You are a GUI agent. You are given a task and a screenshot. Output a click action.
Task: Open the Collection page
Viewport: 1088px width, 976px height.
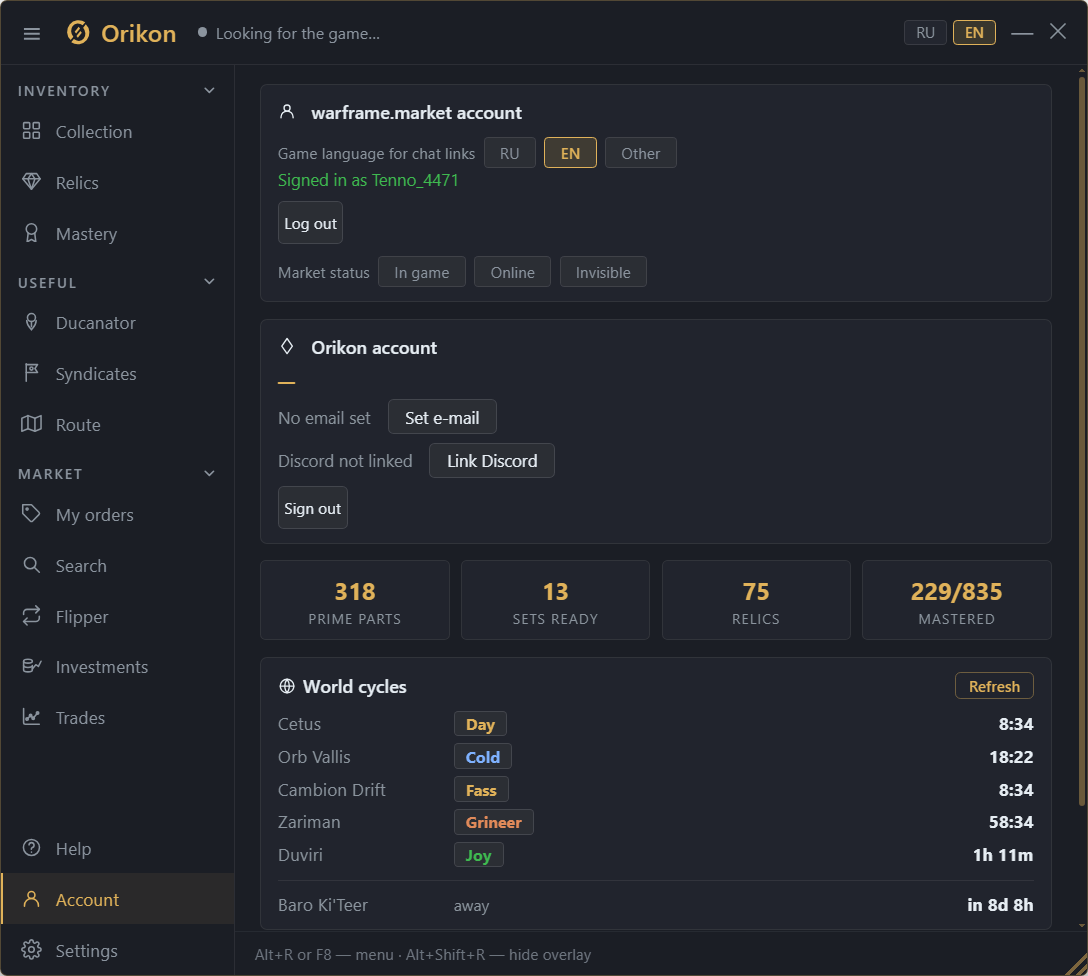[117, 132]
